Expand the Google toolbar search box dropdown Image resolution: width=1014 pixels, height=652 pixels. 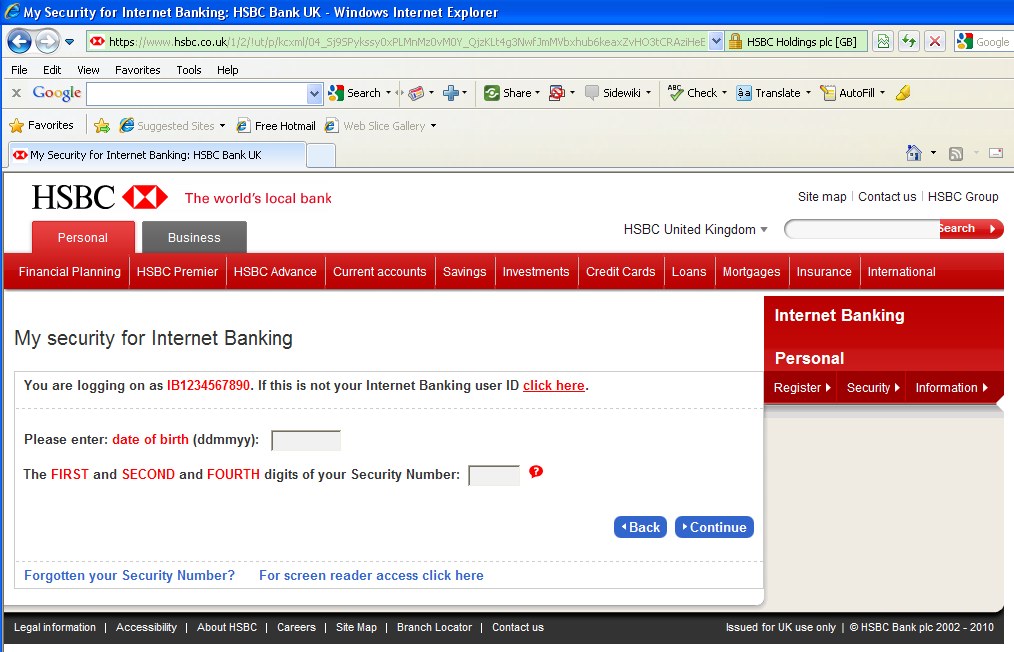click(314, 94)
